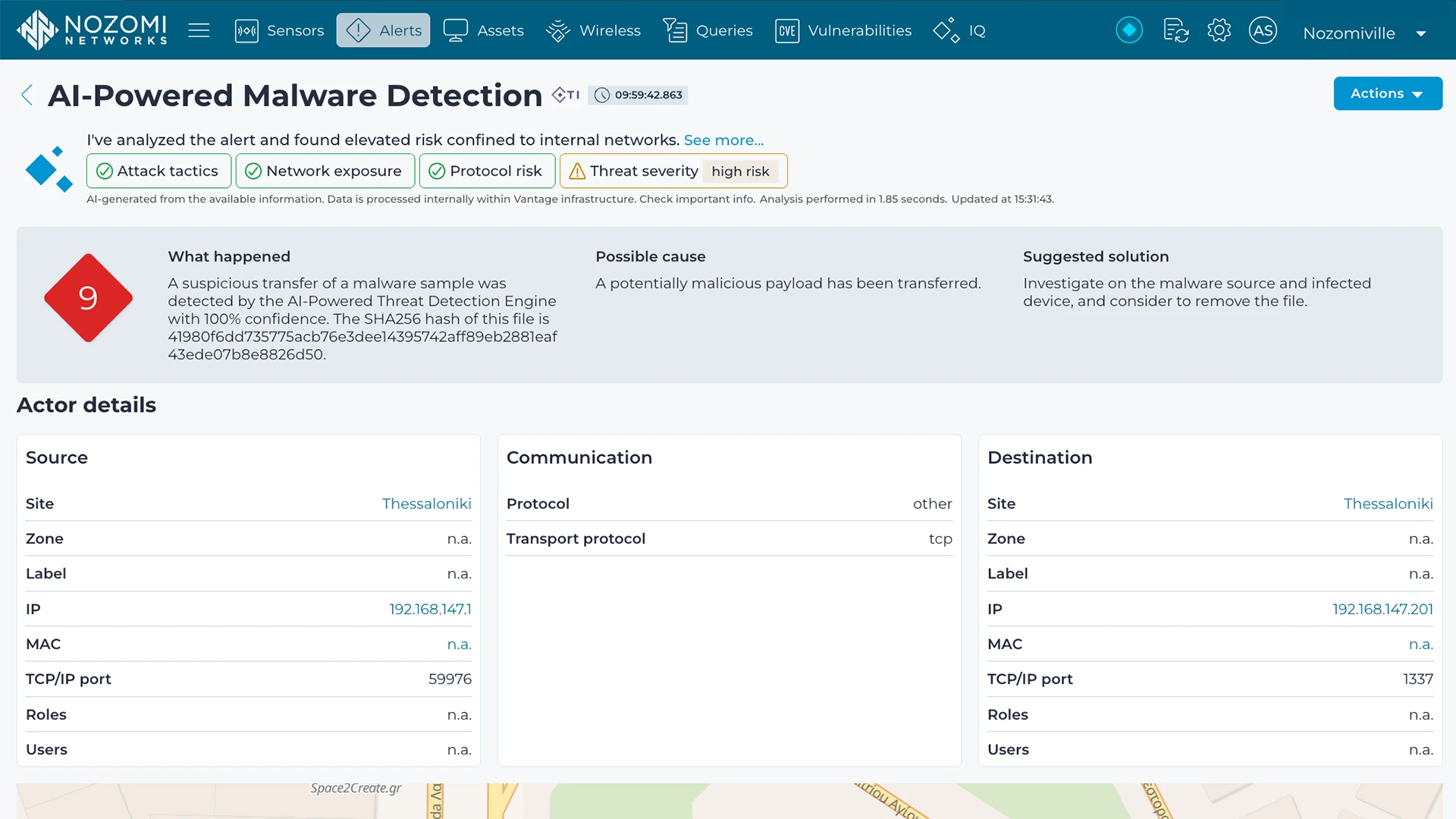Click the Queries list icon

(675, 30)
